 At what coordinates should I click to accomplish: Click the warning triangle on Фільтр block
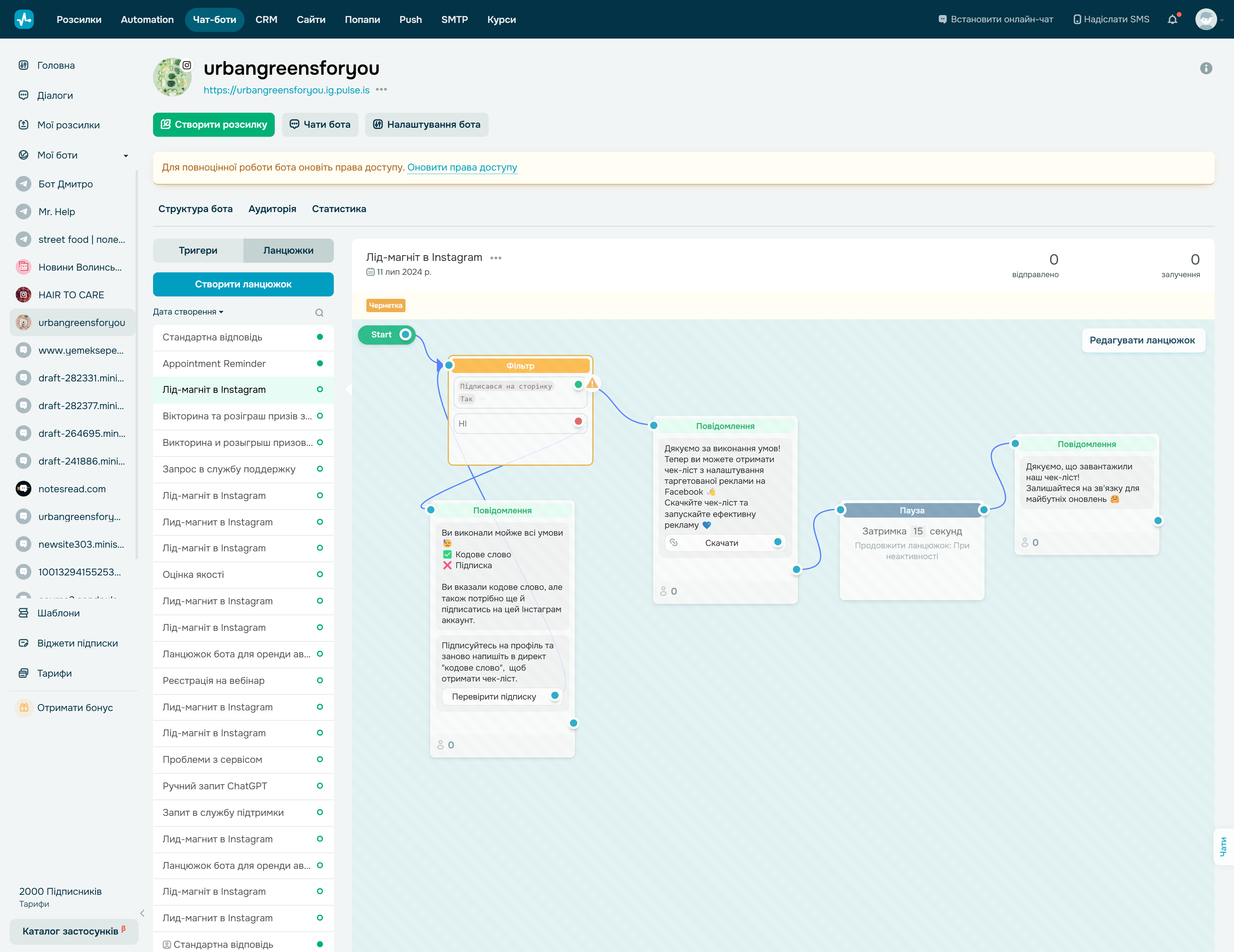[x=592, y=384]
